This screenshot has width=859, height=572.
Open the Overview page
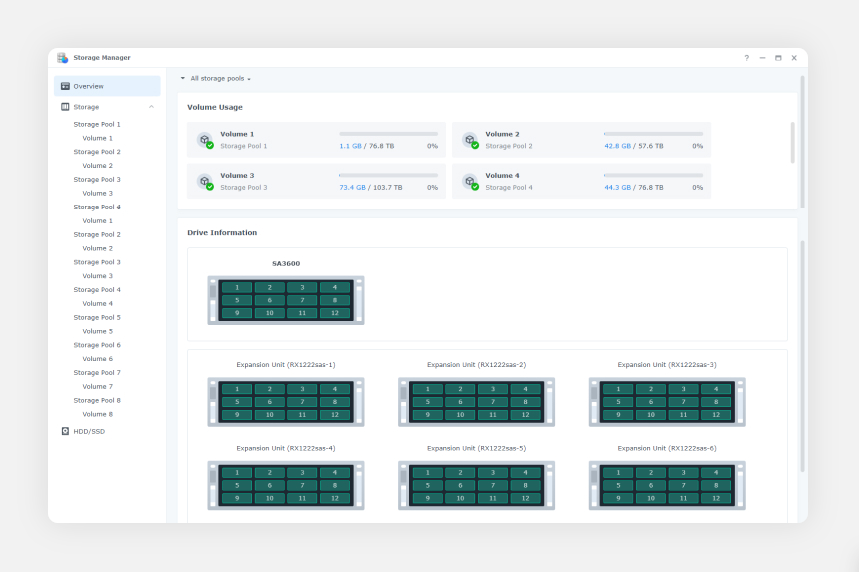pos(107,86)
